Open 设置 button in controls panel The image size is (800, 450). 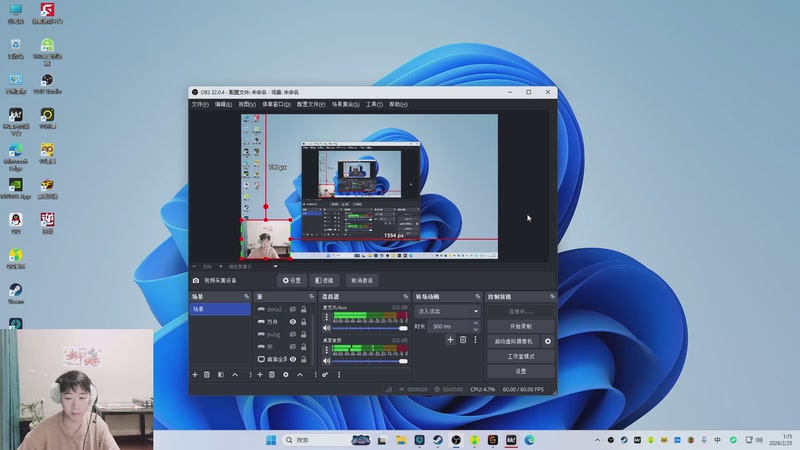[520, 371]
